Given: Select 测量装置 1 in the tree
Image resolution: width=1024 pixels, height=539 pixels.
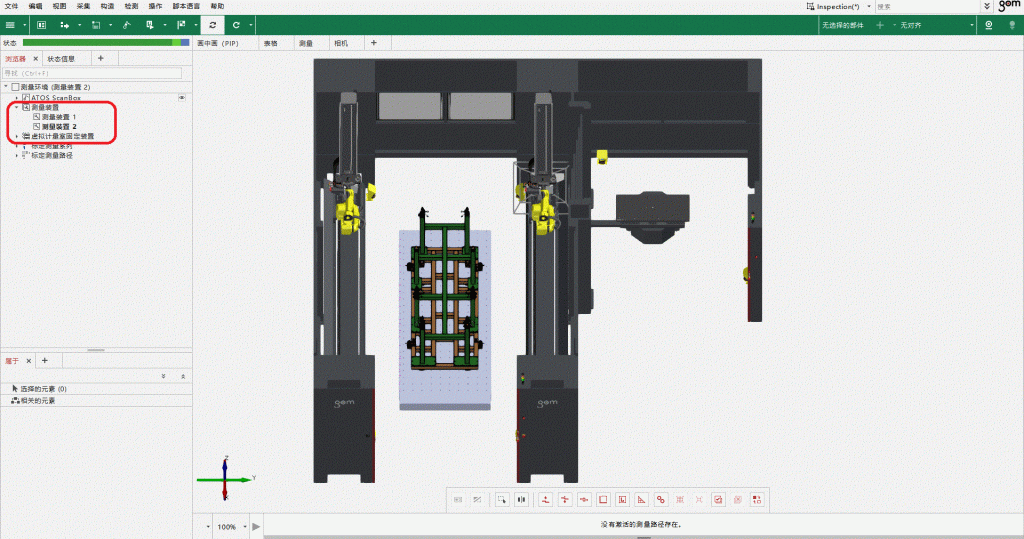Looking at the screenshot, I should coord(59,117).
